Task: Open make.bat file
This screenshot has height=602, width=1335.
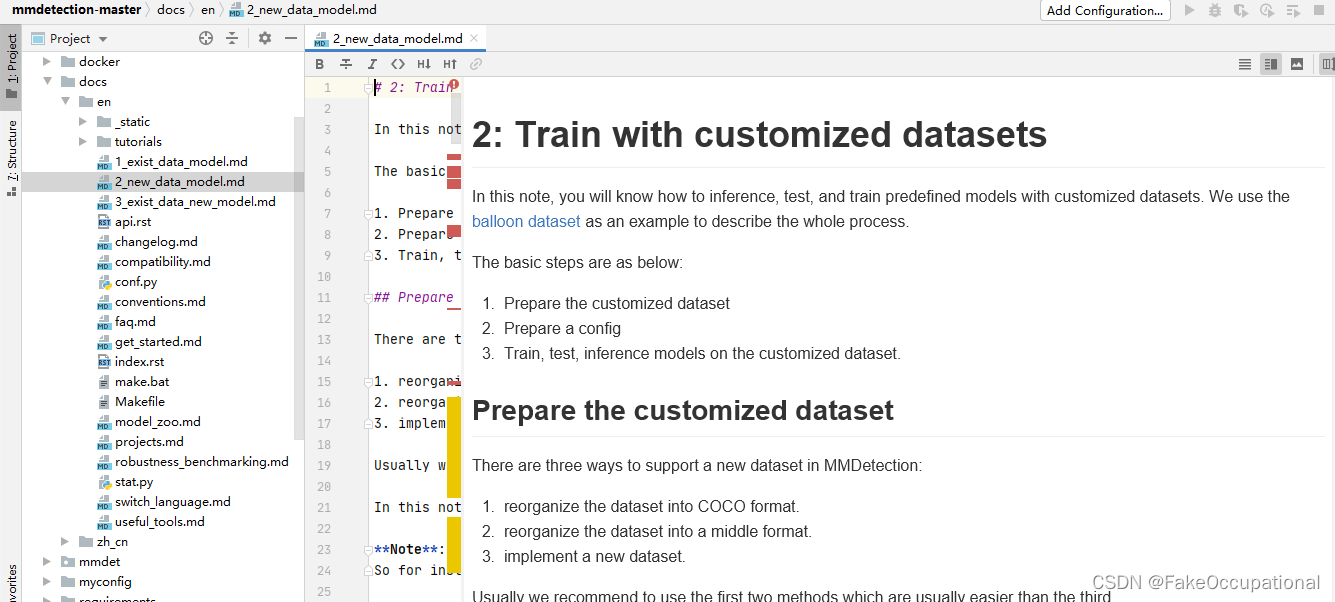Action: [141, 381]
